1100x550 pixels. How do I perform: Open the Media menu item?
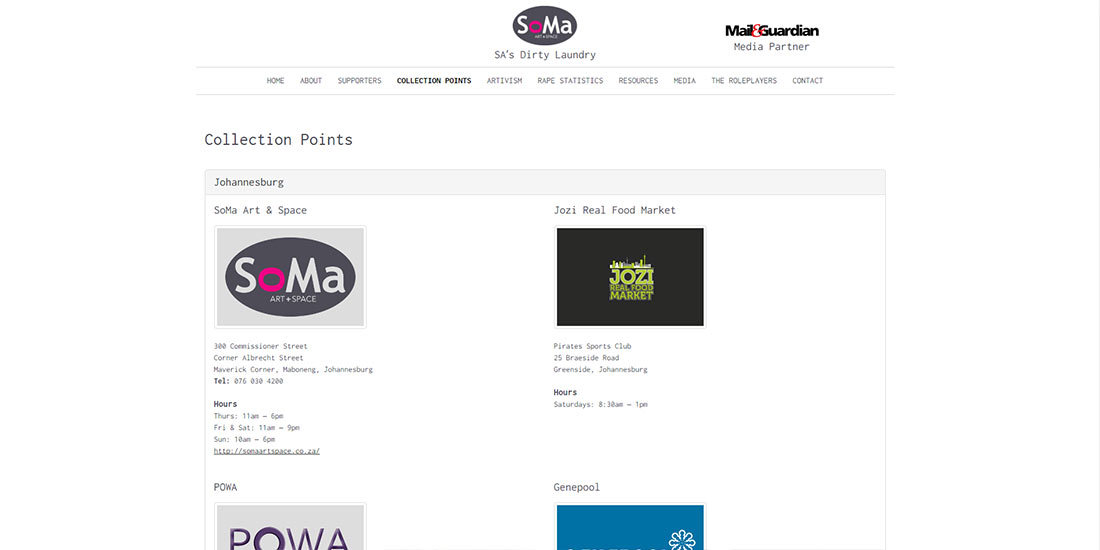(685, 81)
